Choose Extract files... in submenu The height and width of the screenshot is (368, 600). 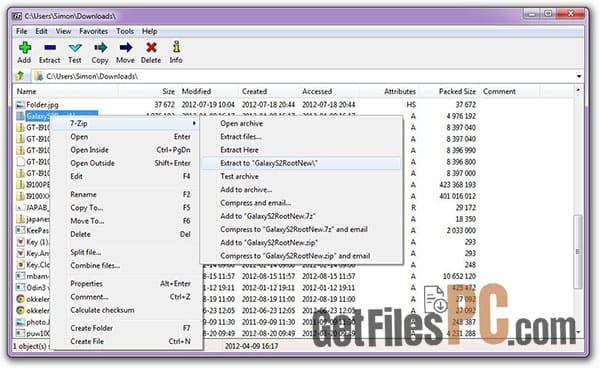(241, 137)
